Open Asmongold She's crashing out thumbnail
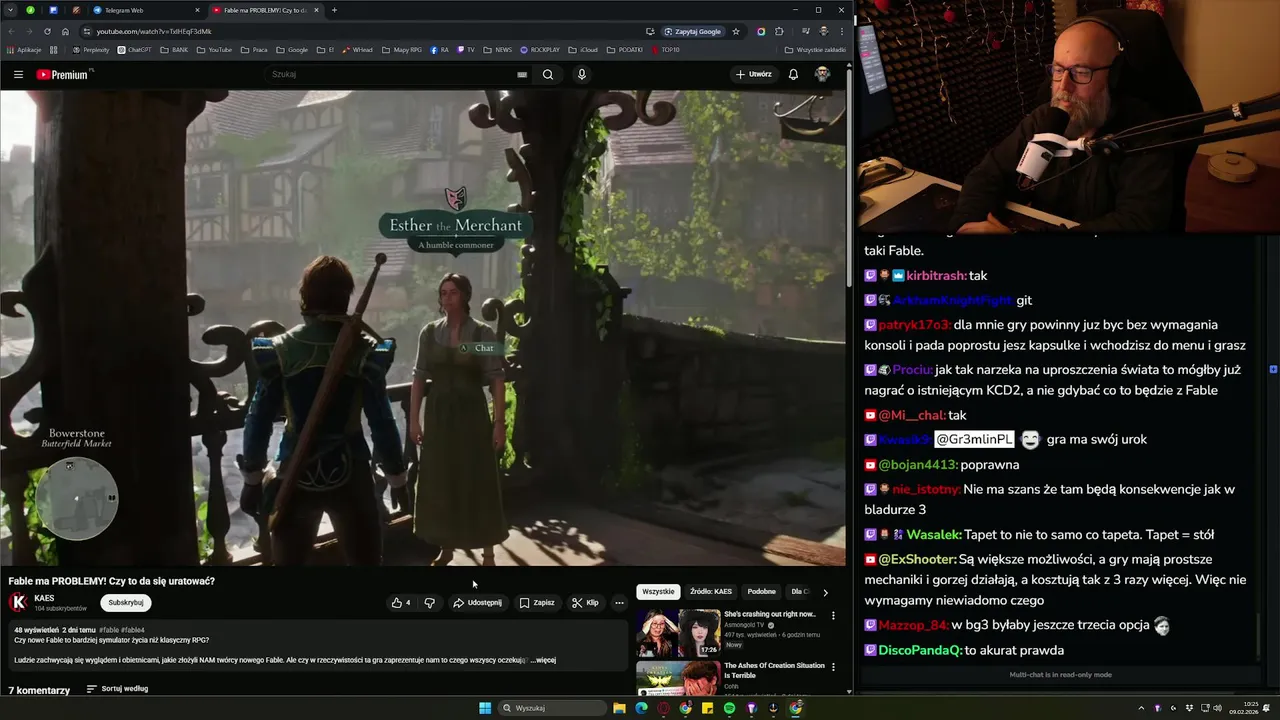Image resolution: width=1280 pixels, height=720 pixels. point(678,632)
